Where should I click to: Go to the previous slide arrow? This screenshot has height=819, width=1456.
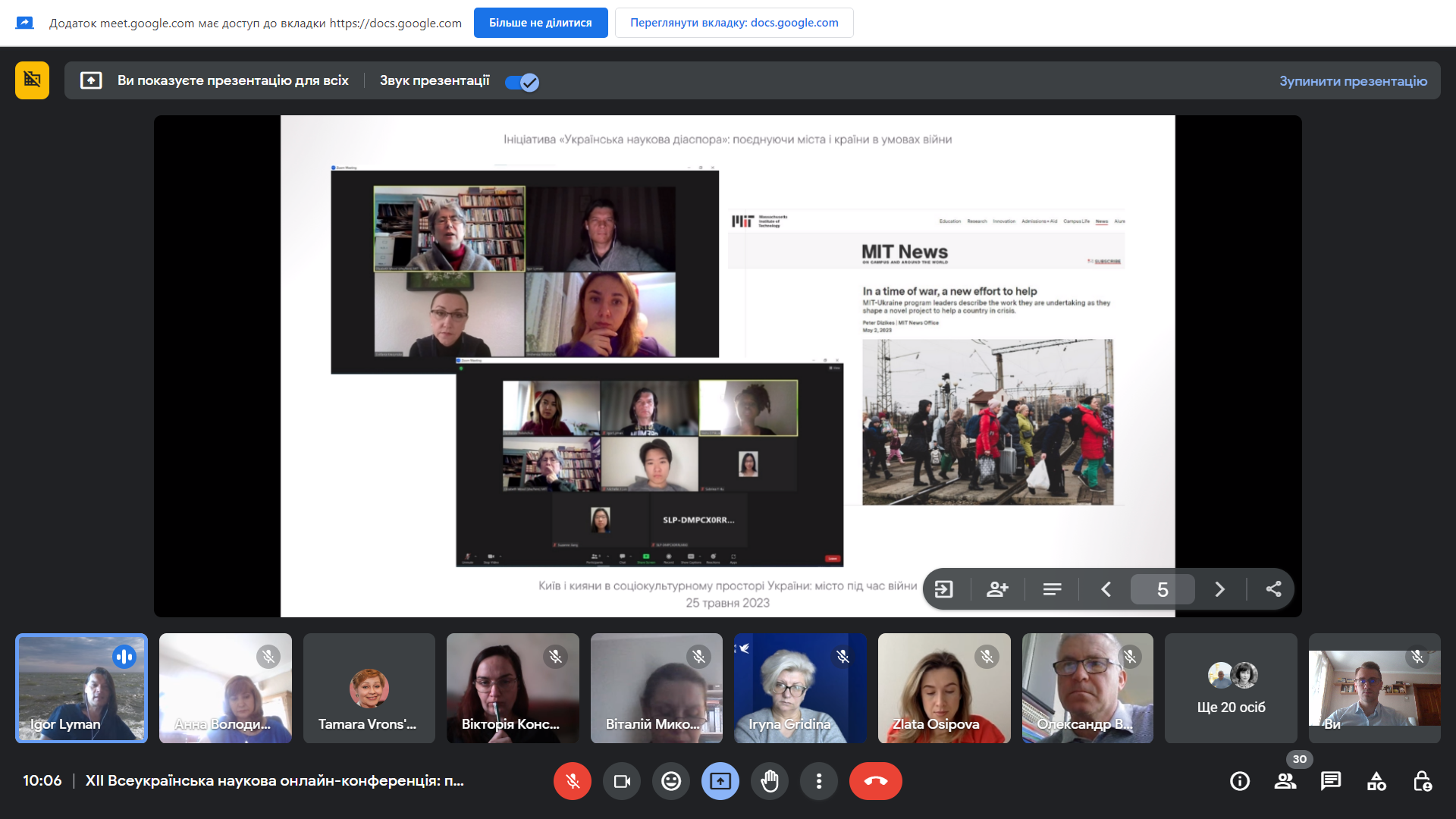[1106, 589]
